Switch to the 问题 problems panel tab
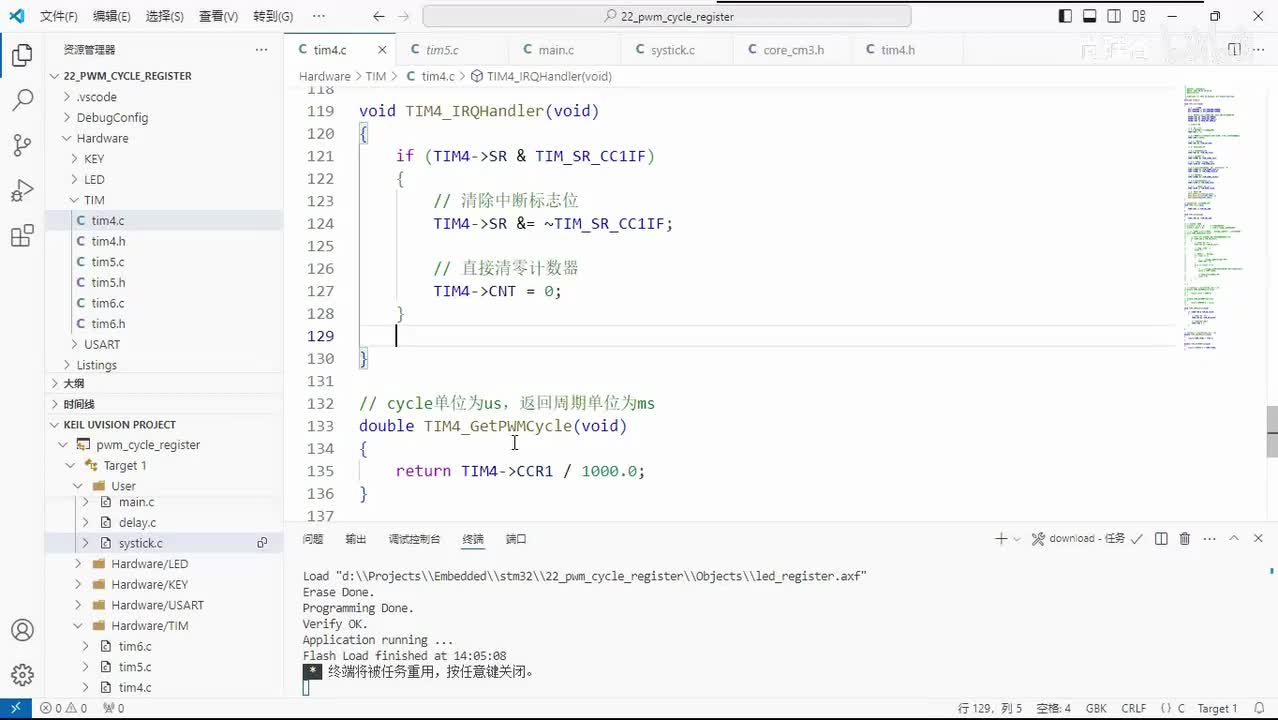This screenshot has height=720, width=1278. click(x=313, y=539)
